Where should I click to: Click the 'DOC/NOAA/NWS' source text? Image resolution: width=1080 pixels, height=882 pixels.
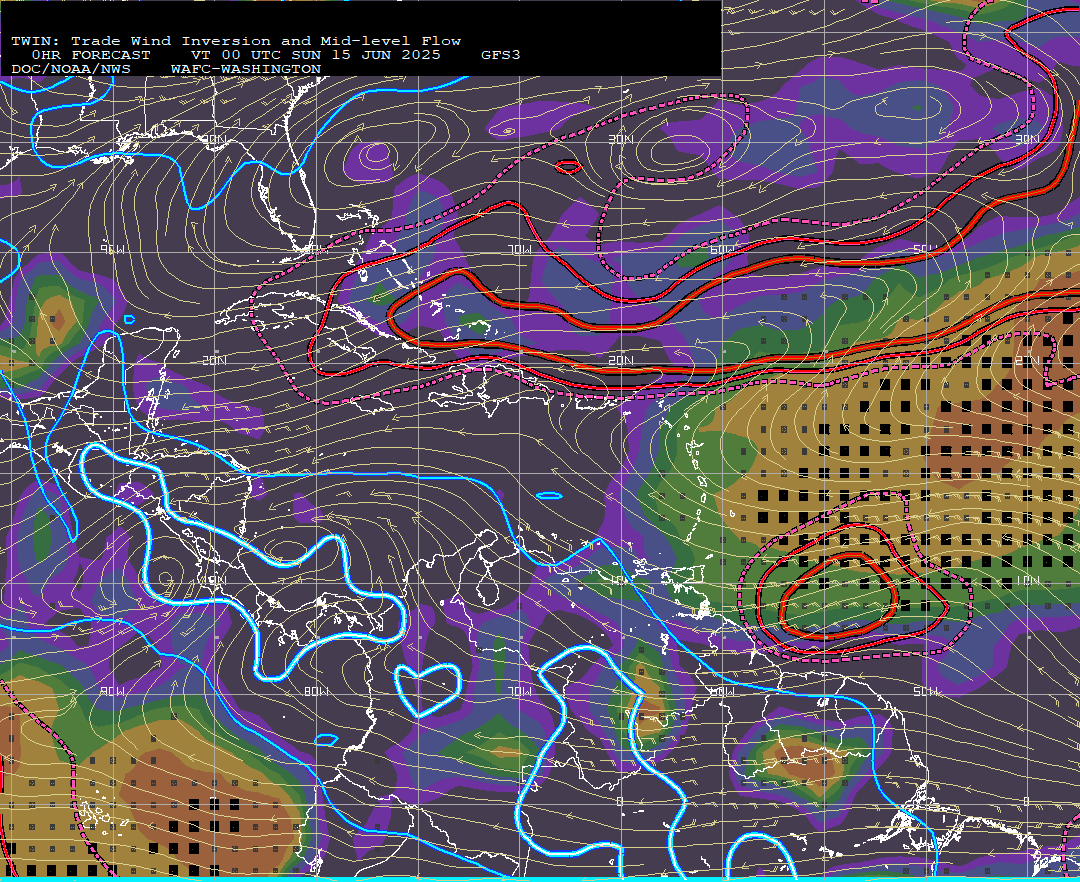(x=71, y=70)
